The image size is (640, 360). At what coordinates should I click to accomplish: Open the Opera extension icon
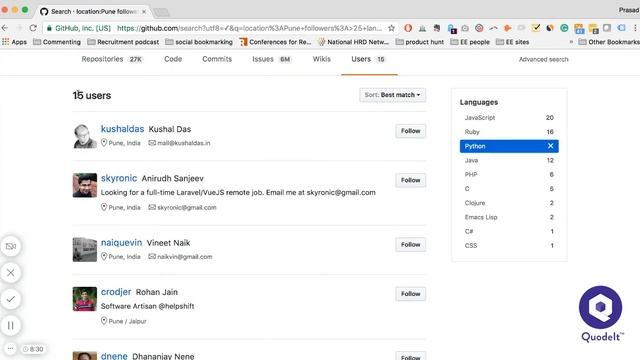[x=408, y=28]
